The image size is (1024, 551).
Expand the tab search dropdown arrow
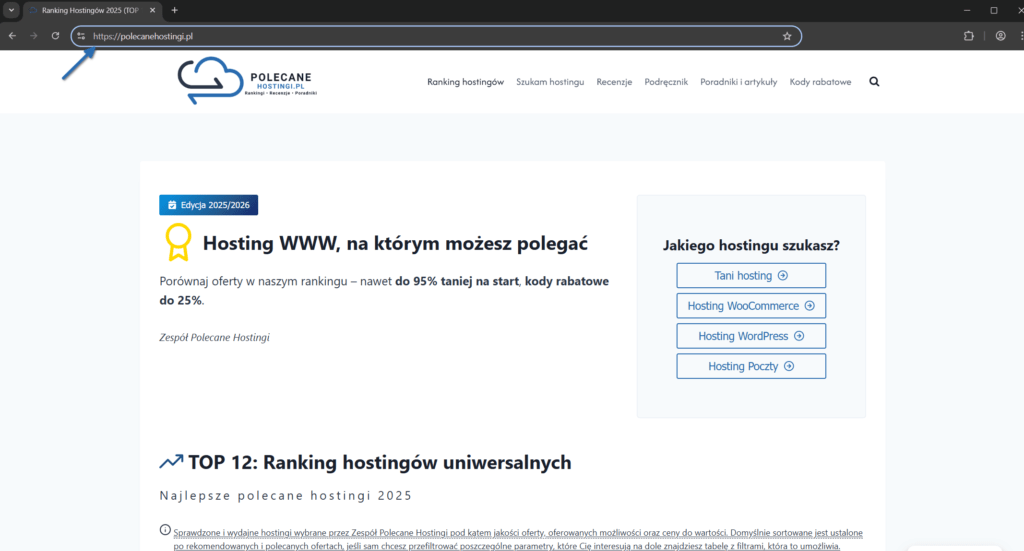click(10, 10)
